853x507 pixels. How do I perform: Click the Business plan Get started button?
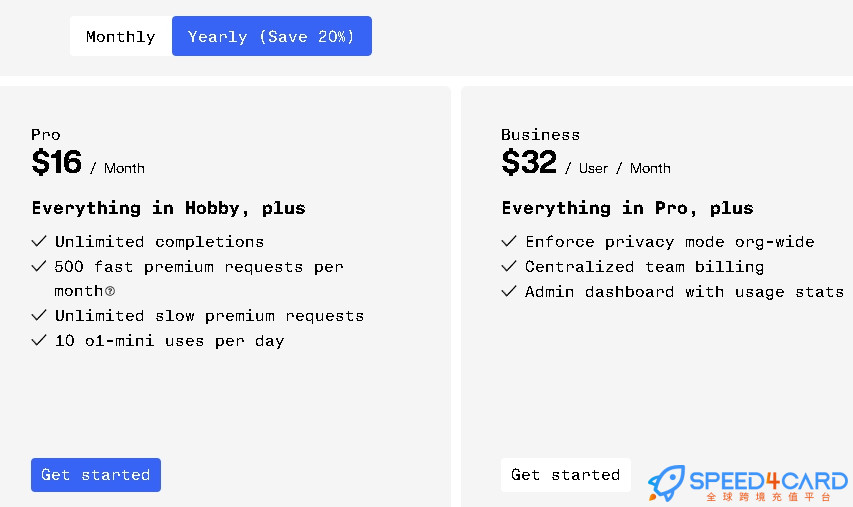[565, 474]
